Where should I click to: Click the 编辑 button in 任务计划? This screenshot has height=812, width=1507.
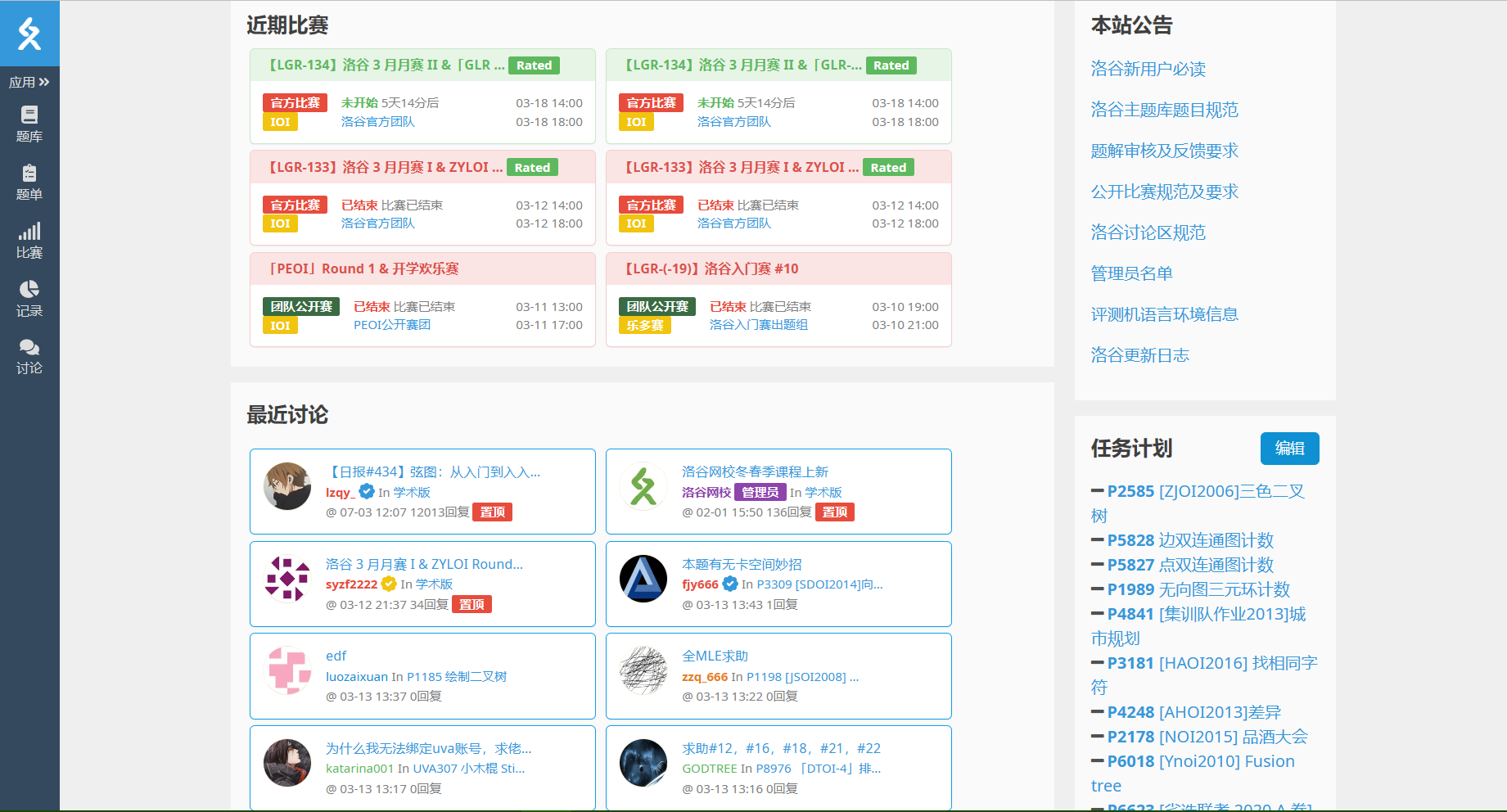pos(1289,449)
